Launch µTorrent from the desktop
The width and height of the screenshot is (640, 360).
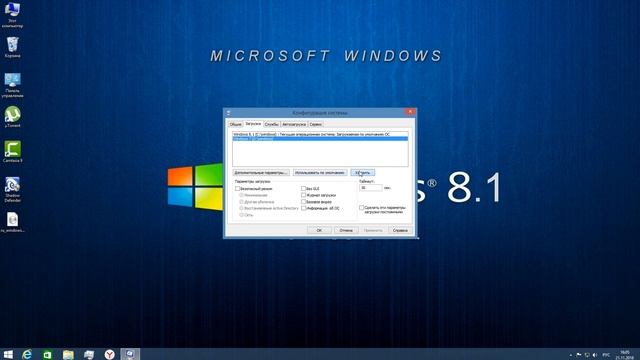click(x=12, y=117)
